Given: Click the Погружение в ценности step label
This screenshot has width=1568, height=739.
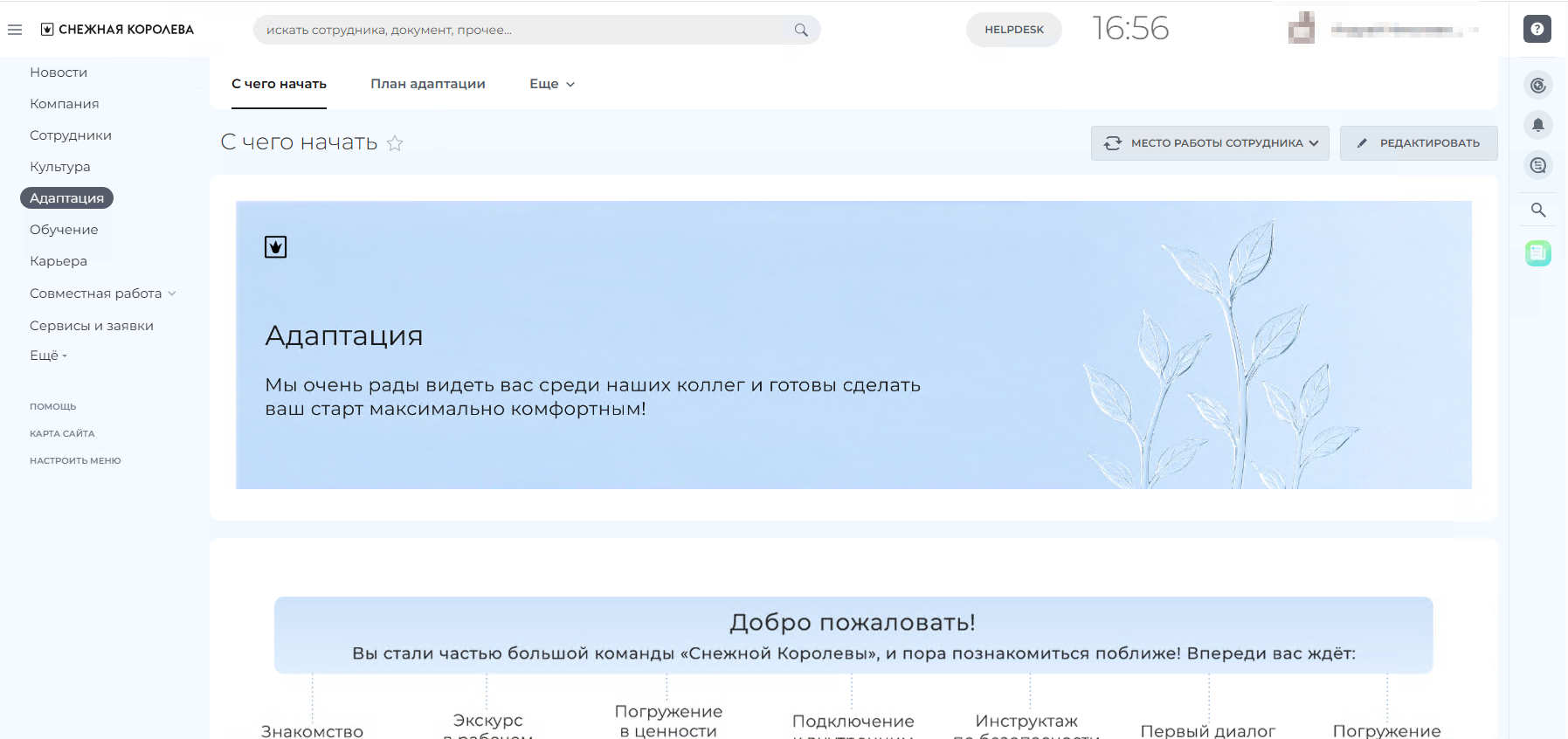Looking at the screenshot, I should [x=668, y=722].
